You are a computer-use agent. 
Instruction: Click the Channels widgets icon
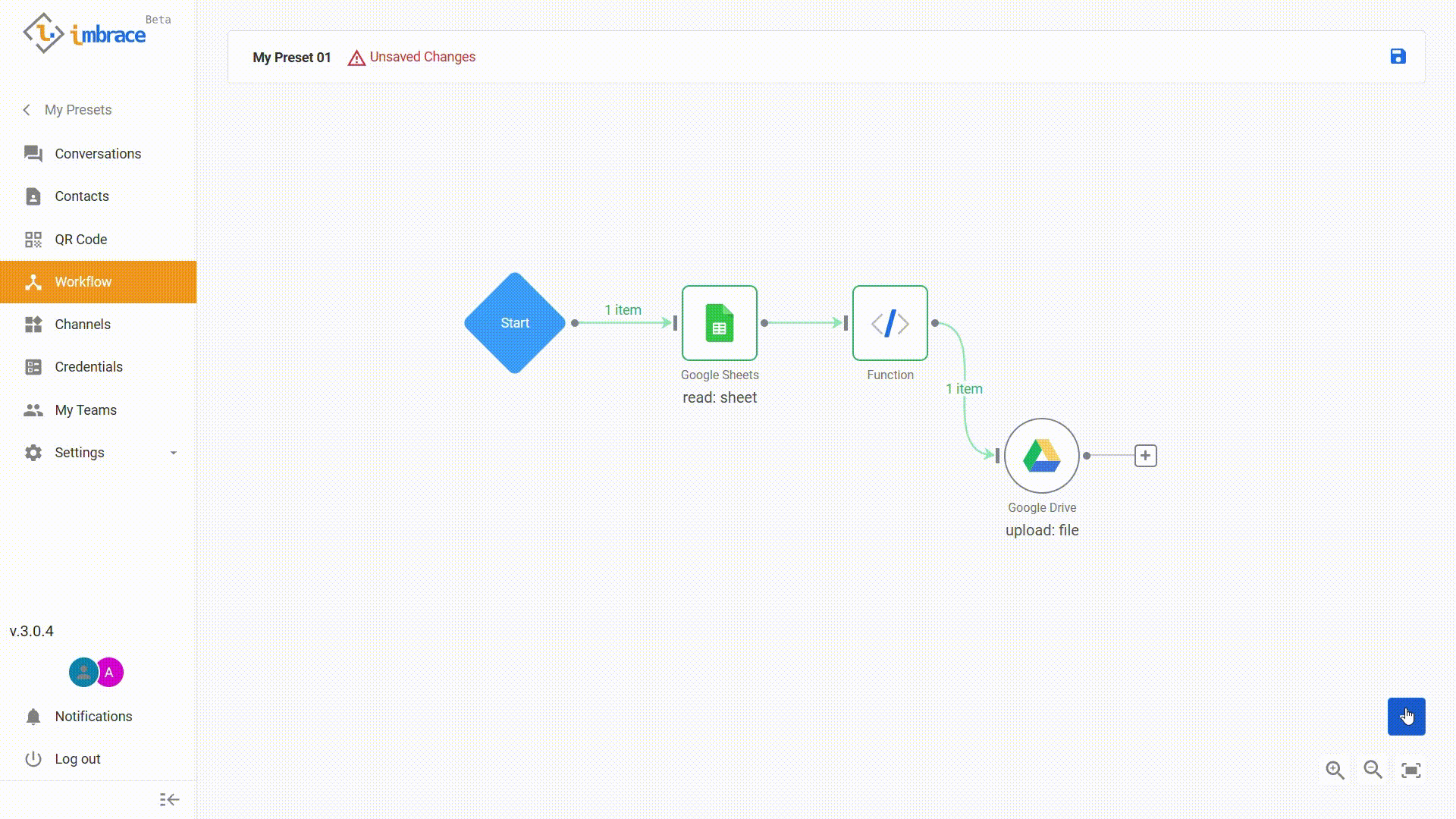click(33, 325)
